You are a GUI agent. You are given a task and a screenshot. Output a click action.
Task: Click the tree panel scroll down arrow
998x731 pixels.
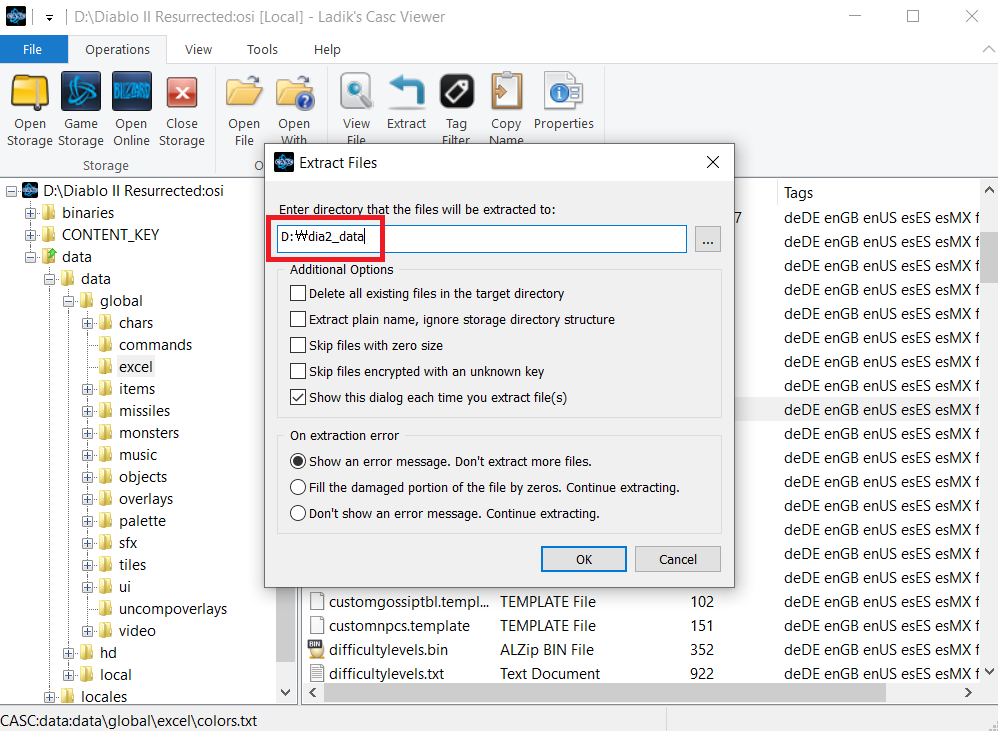coord(286,692)
